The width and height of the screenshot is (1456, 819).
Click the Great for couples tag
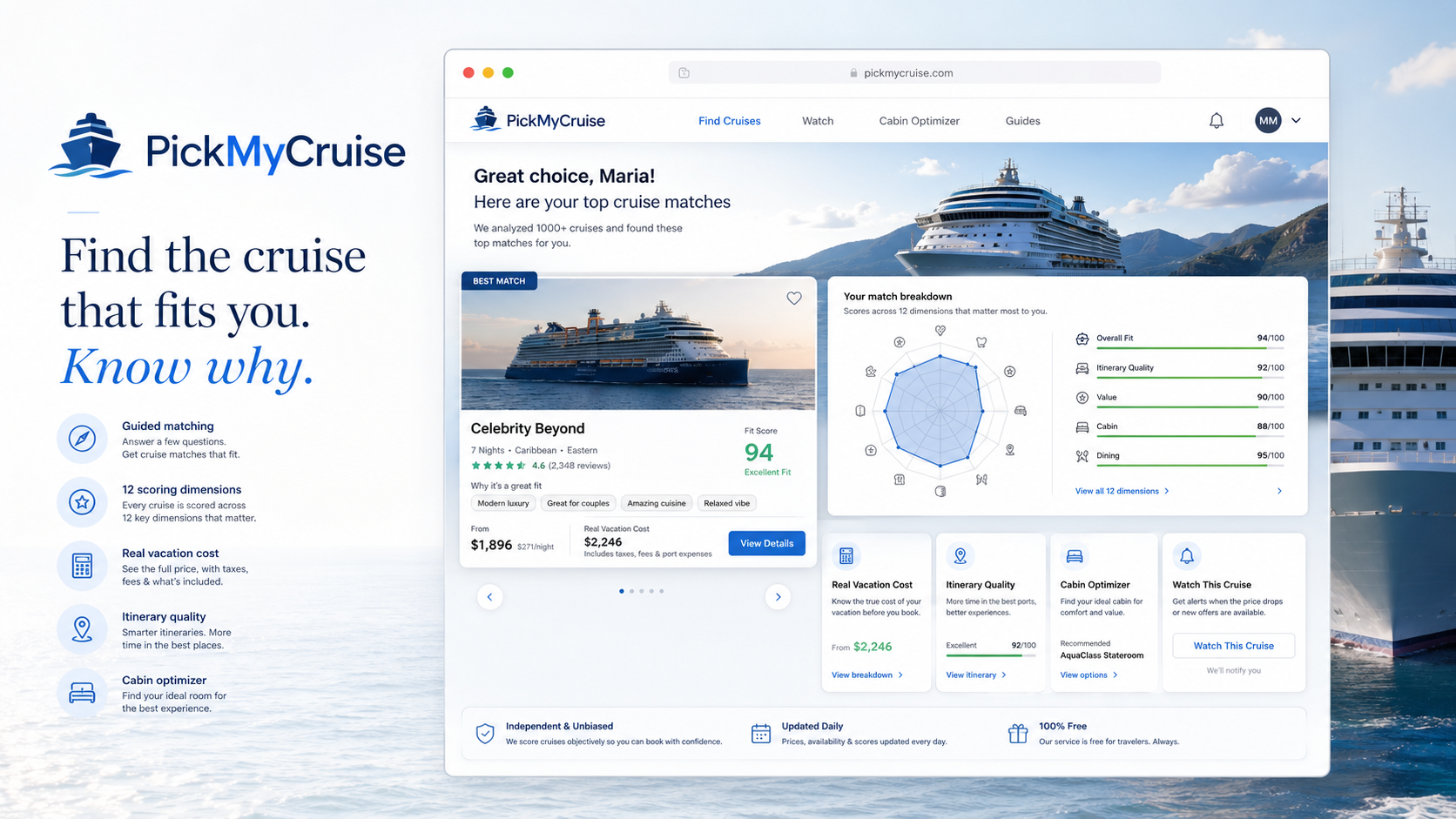[578, 503]
